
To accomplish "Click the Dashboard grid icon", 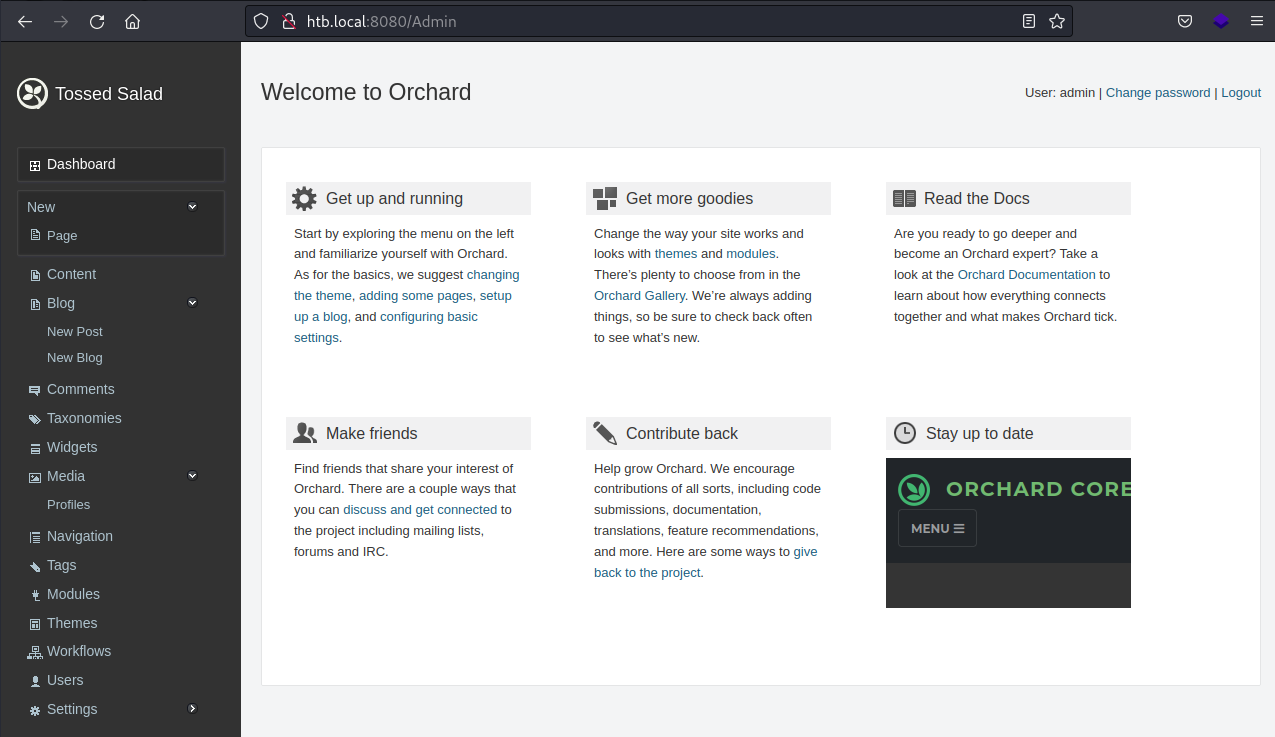I will 35,165.
